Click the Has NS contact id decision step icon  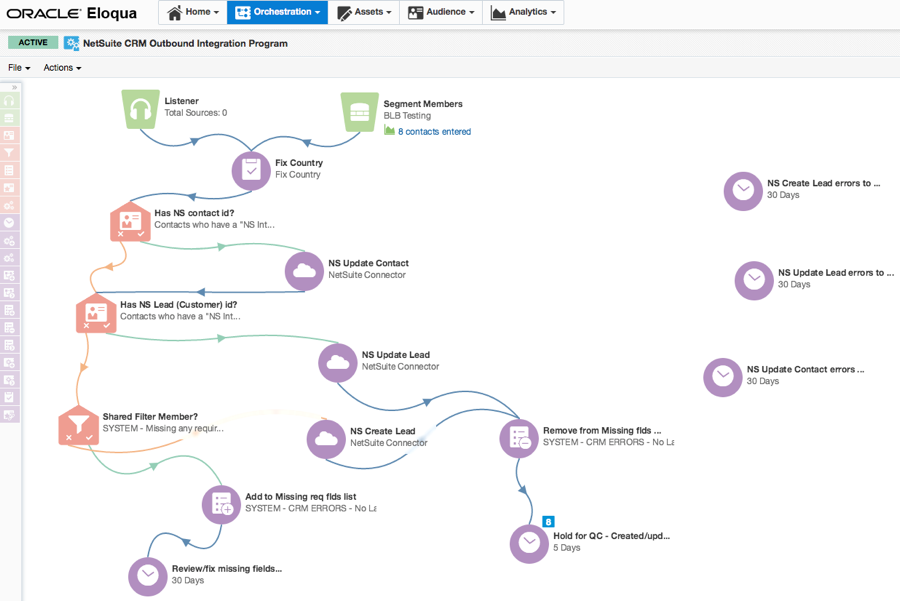click(x=130, y=223)
